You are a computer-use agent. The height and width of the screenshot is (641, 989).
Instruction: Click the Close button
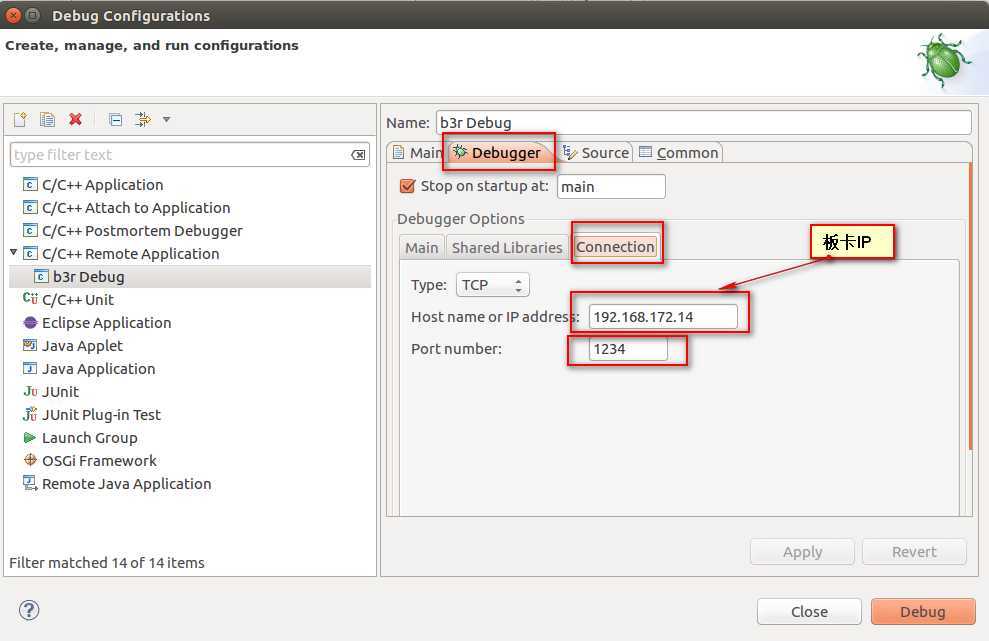808,612
